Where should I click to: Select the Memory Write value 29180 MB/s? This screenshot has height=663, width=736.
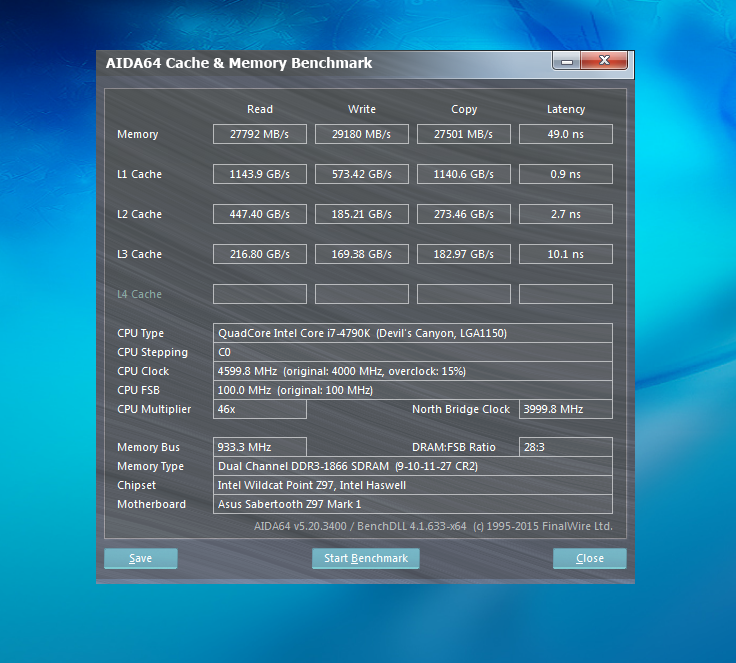(x=361, y=134)
